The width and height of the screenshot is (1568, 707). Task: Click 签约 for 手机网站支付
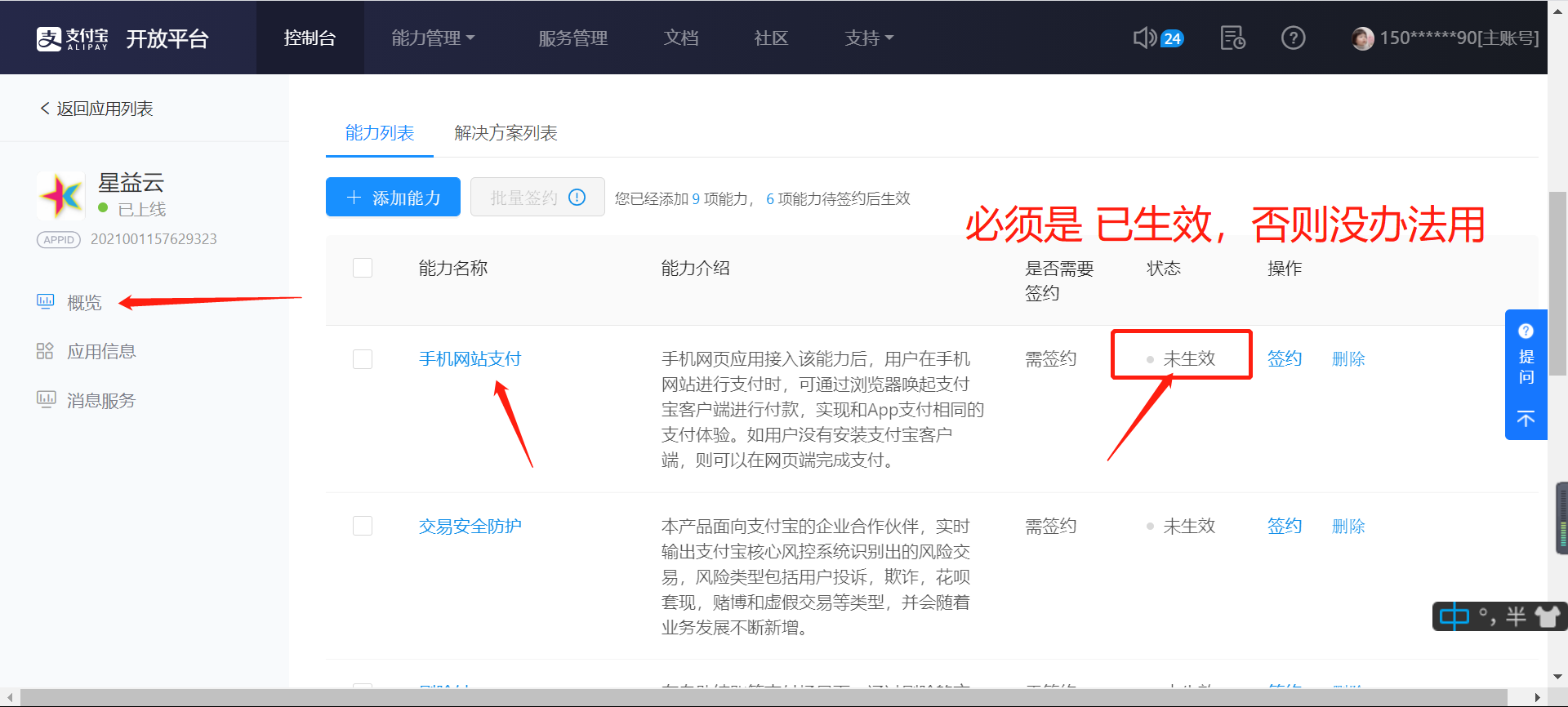click(x=1285, y=358)
